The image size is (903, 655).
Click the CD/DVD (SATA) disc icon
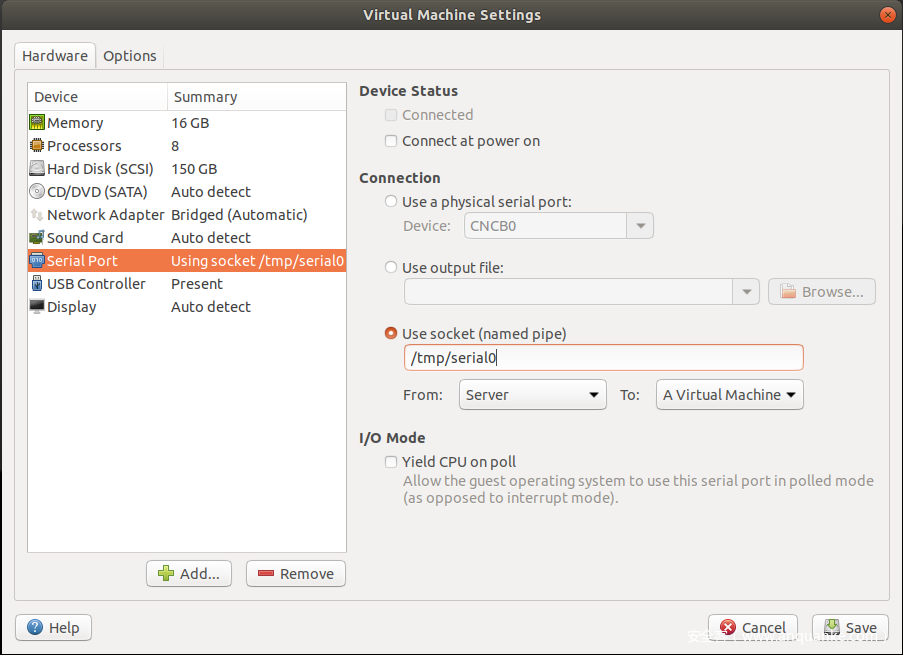pyautogui.click(x=37, y=191)
